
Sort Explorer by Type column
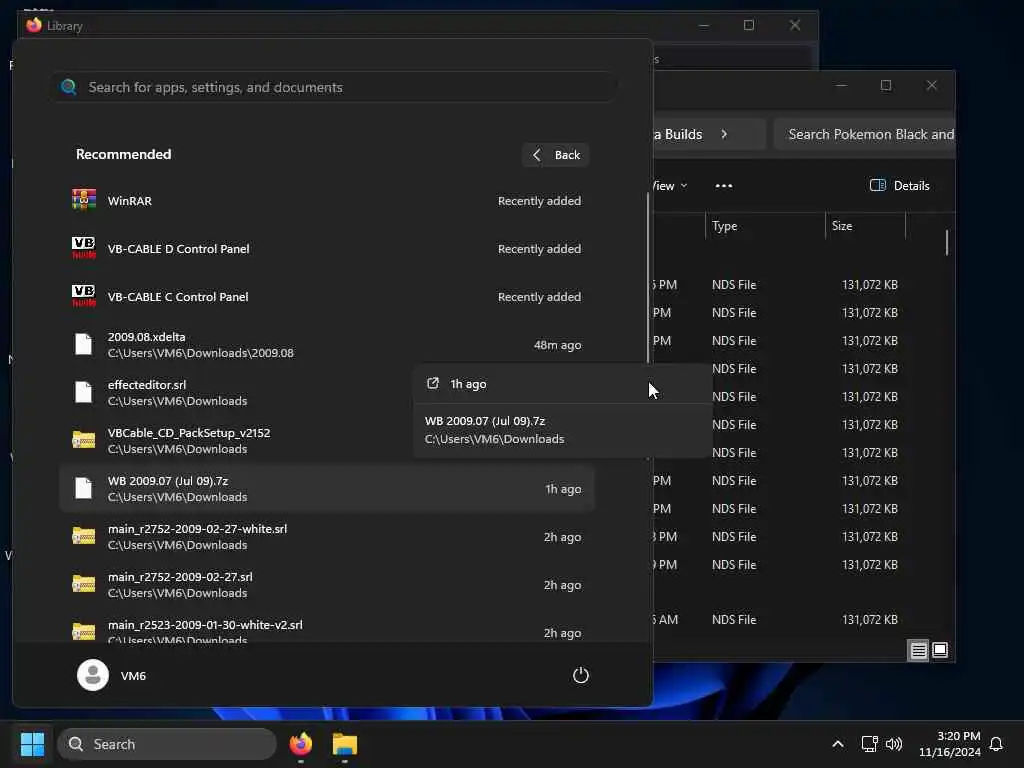click(x=764, y=226)
